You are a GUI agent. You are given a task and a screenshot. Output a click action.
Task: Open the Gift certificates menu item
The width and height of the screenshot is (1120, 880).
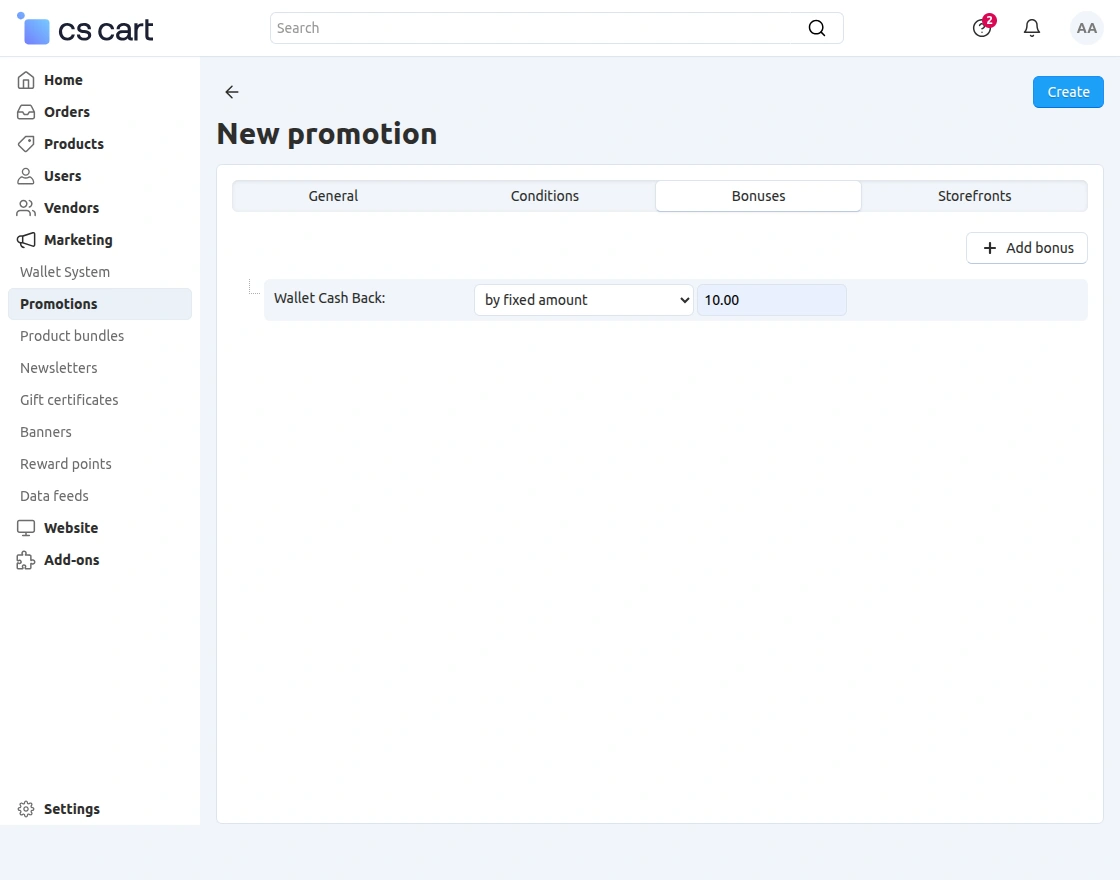(69, 400)
